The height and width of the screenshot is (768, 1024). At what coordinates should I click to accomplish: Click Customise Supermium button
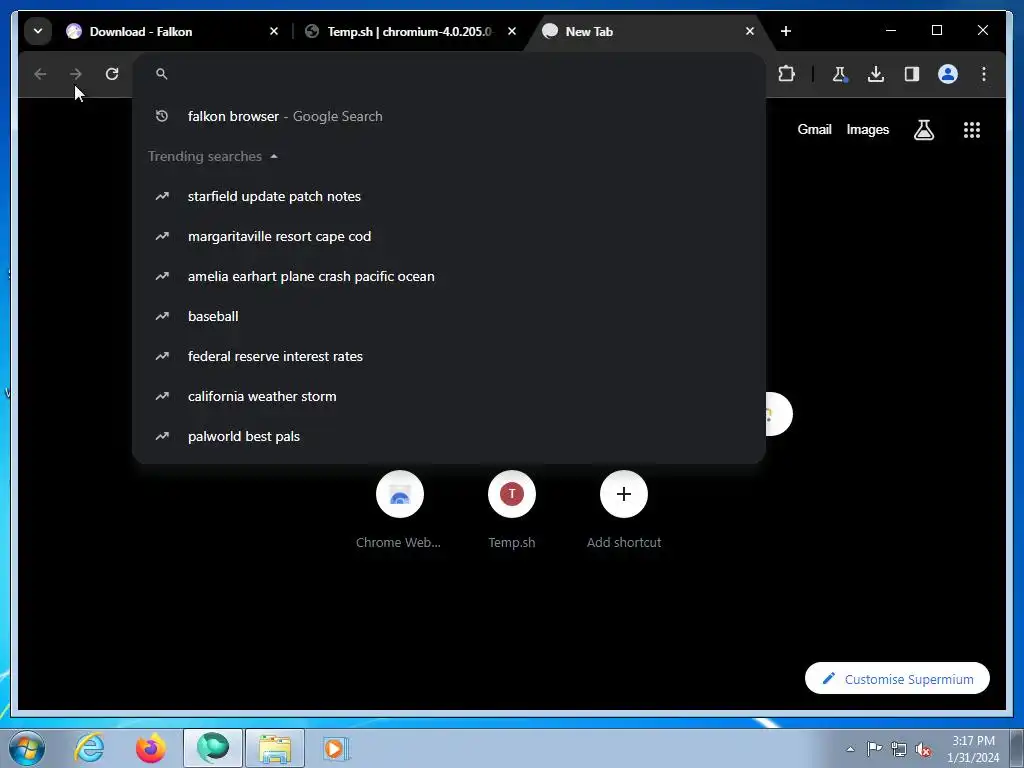coord(897,679)
